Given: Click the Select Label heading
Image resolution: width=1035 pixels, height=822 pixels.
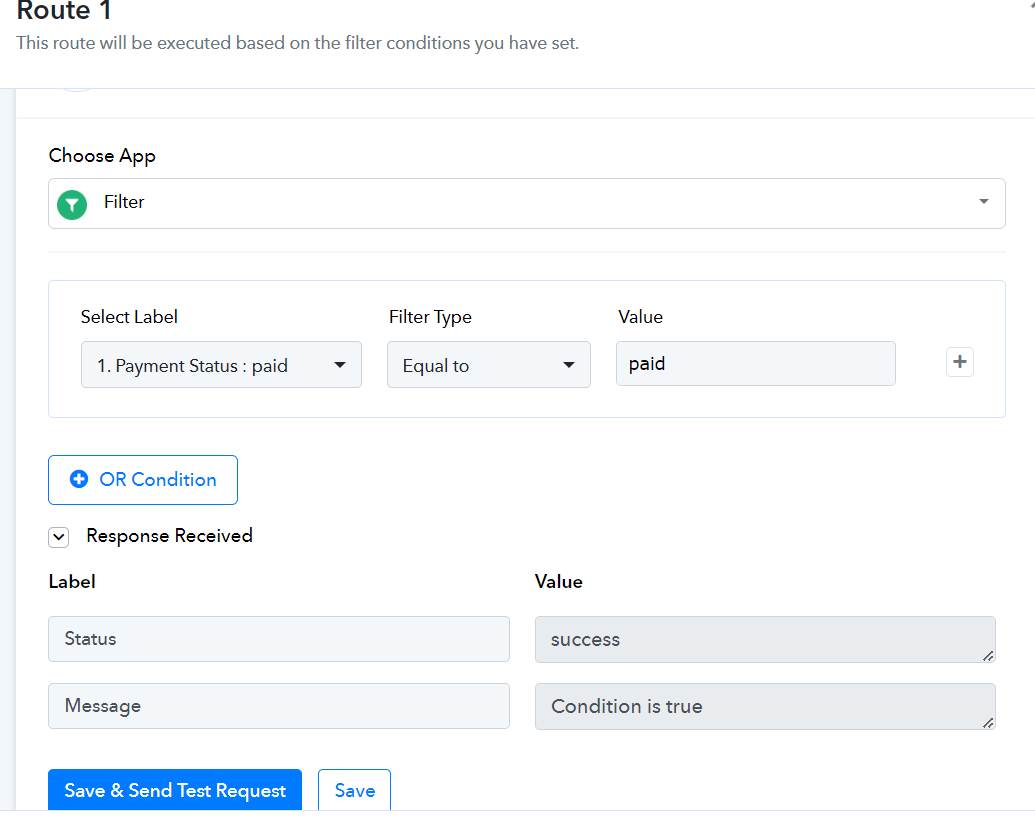Looking at the screenshot, I should (129, 317).
